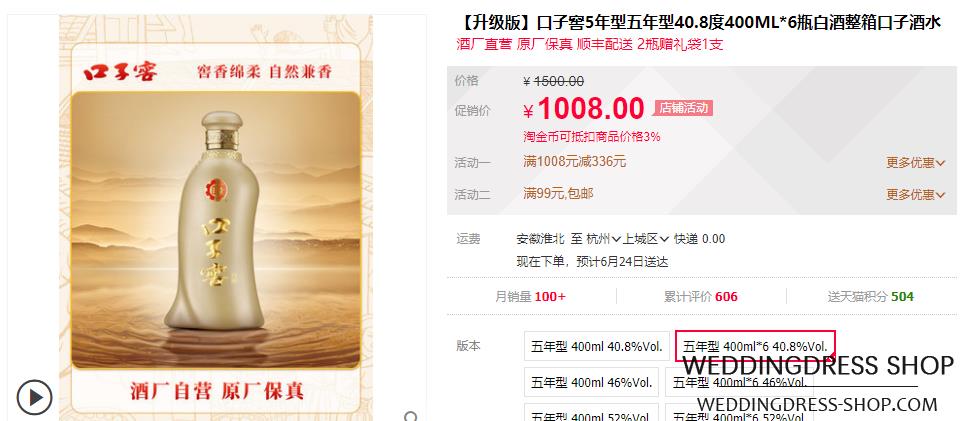The width and height of the screenshot is (968, 421).
Task: View 累计评价 606 reviews
Action: (x=701, y=297)
